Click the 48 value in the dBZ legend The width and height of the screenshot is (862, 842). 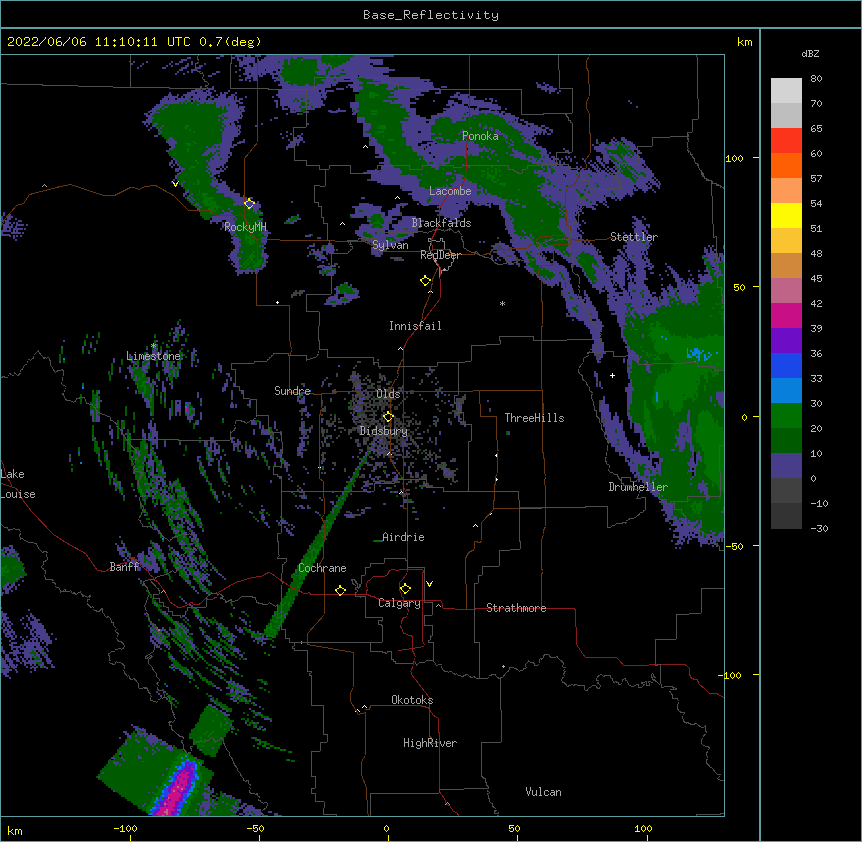(x=816, y=253)
